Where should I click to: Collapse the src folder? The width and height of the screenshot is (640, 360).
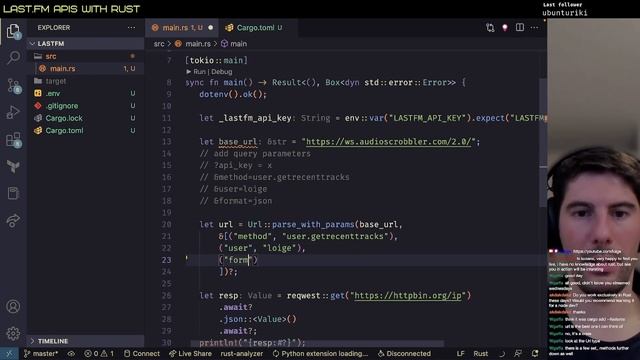[x=87, y=56]
